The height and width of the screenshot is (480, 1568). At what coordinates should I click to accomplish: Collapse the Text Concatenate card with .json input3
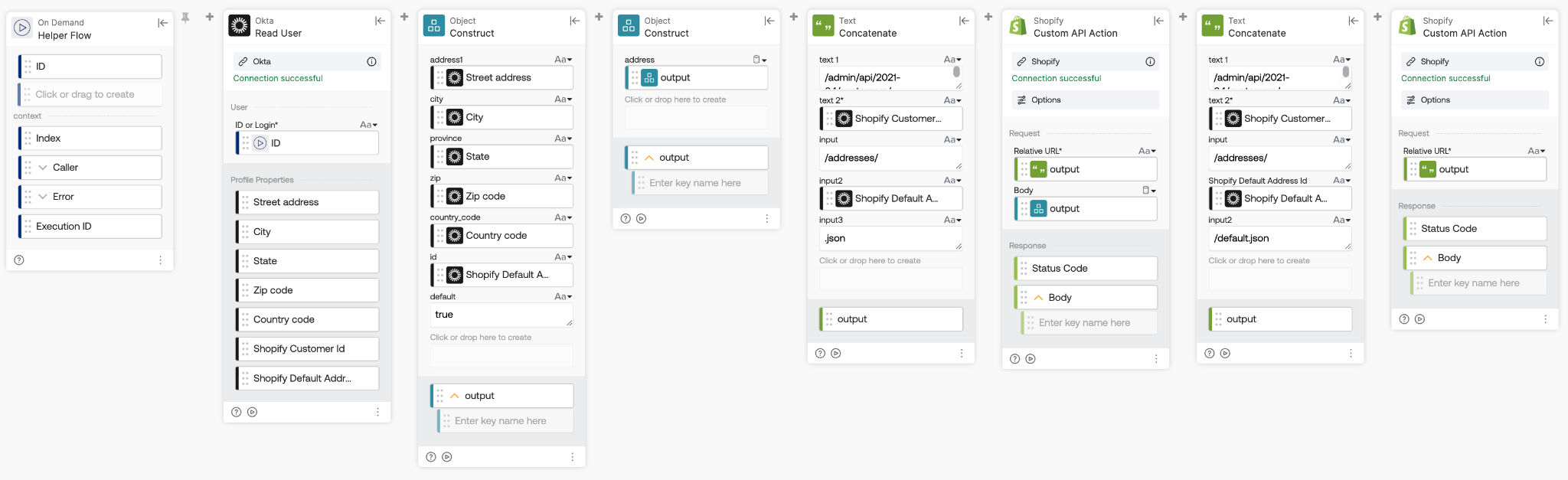click(964, 21)
